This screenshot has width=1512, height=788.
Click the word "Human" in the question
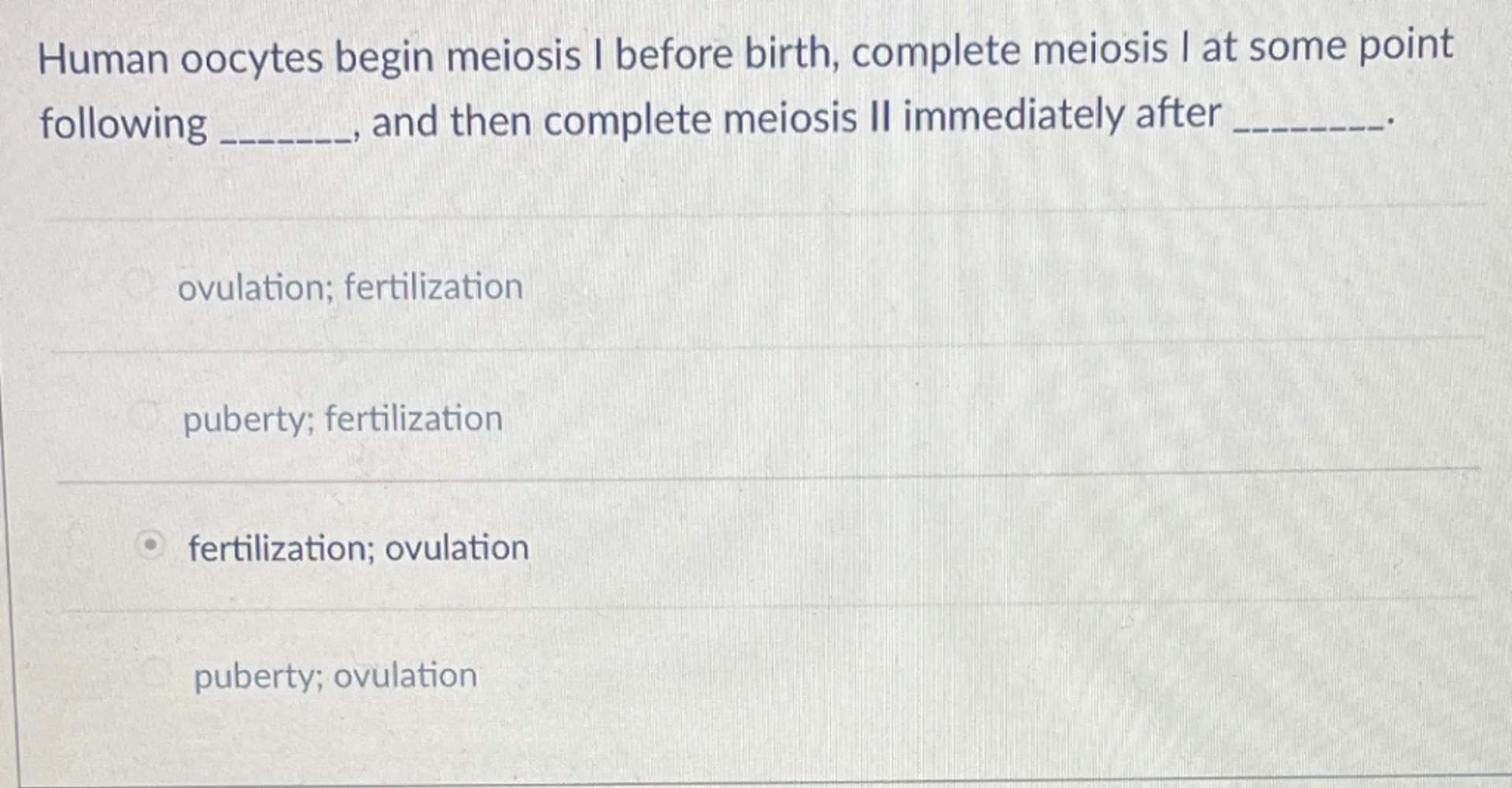[x=103, y=59]
